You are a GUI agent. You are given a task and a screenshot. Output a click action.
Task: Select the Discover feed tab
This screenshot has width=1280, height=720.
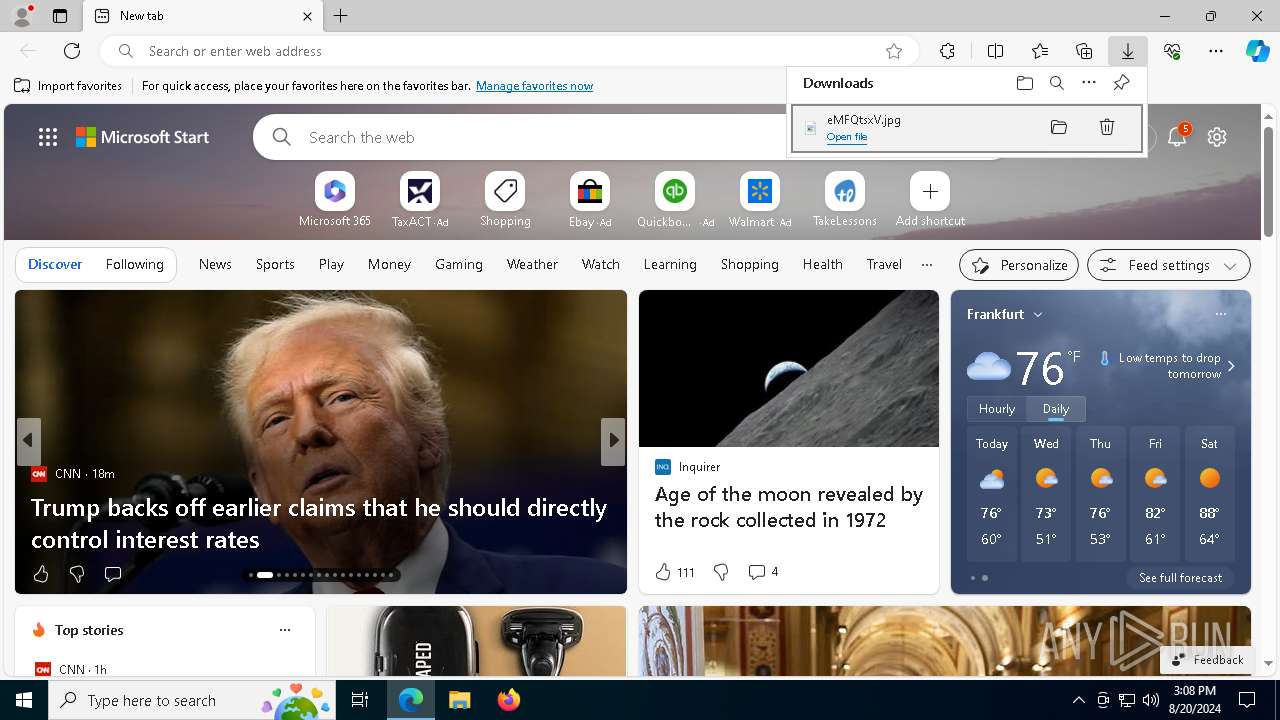click(x=55, y=264)
